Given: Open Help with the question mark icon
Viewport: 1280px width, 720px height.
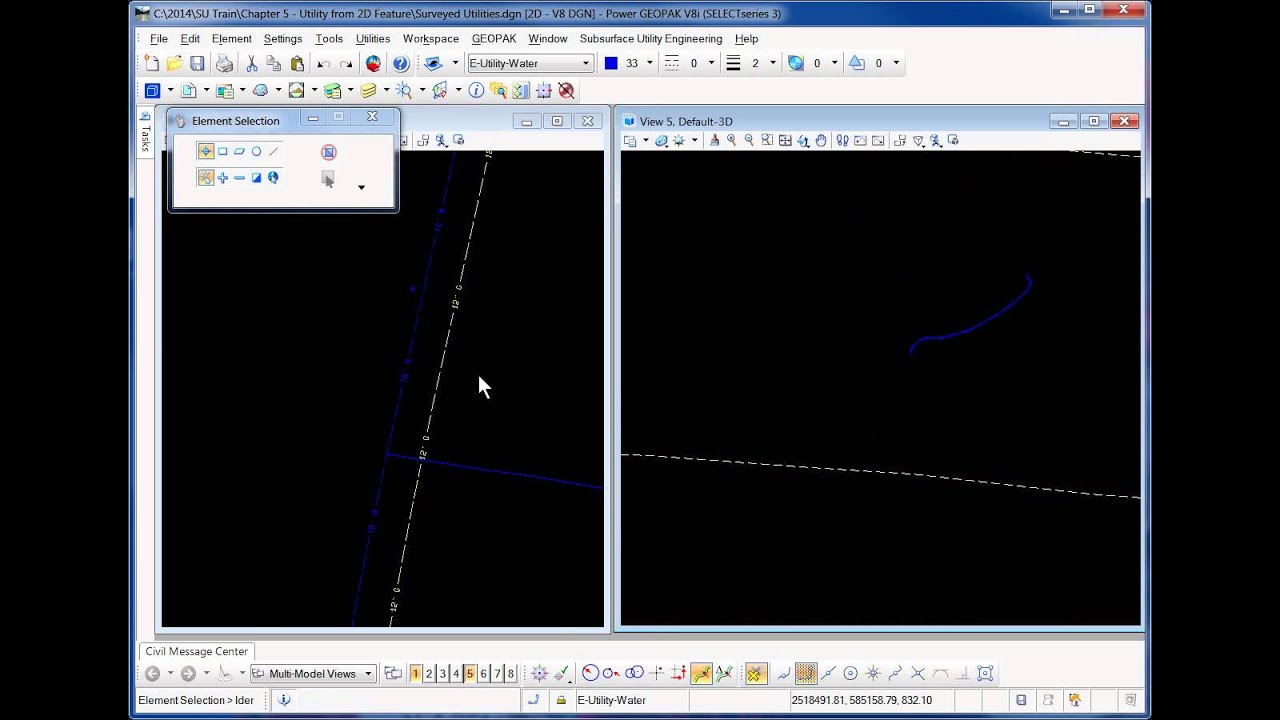Looking at the screenshot, I should [400, 63].
